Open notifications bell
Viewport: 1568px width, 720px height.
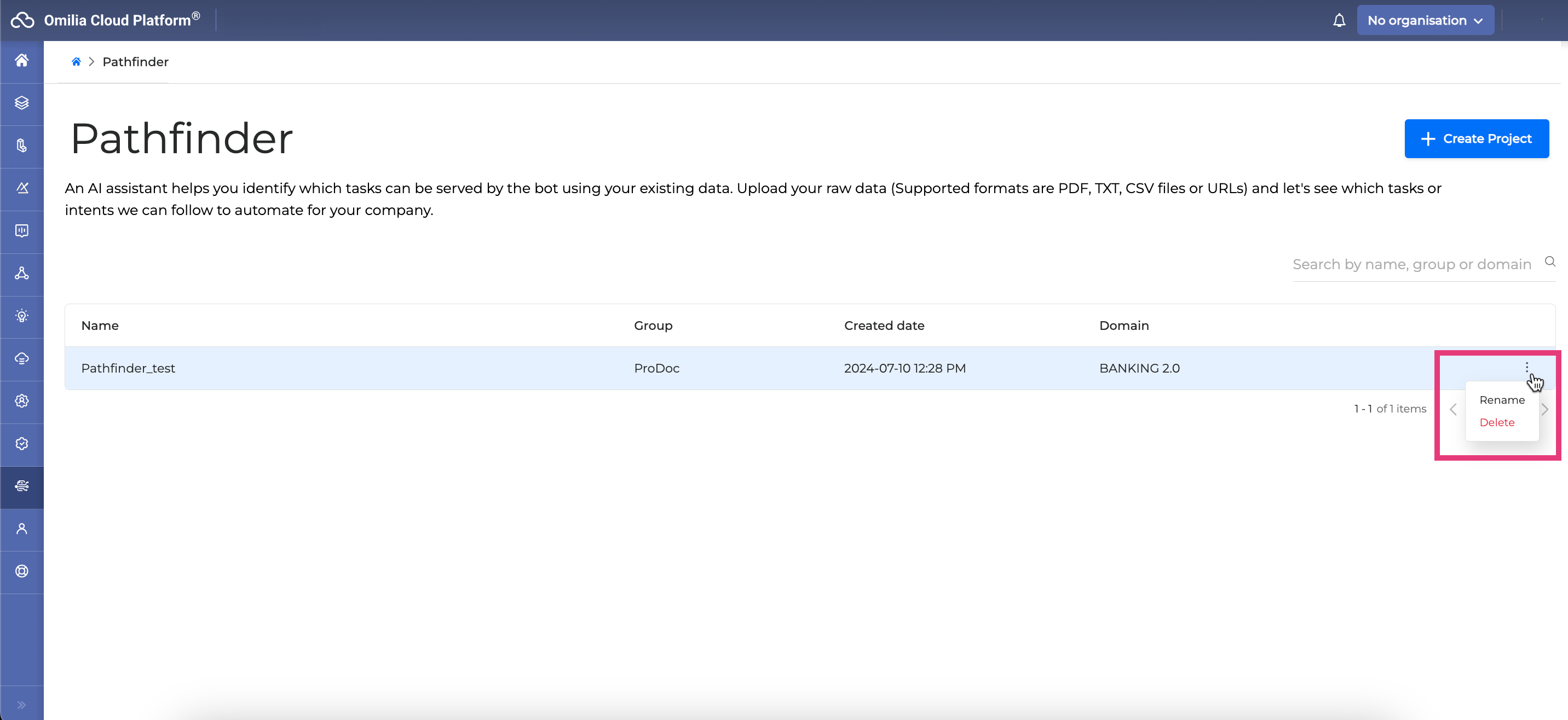(1339, 20)
